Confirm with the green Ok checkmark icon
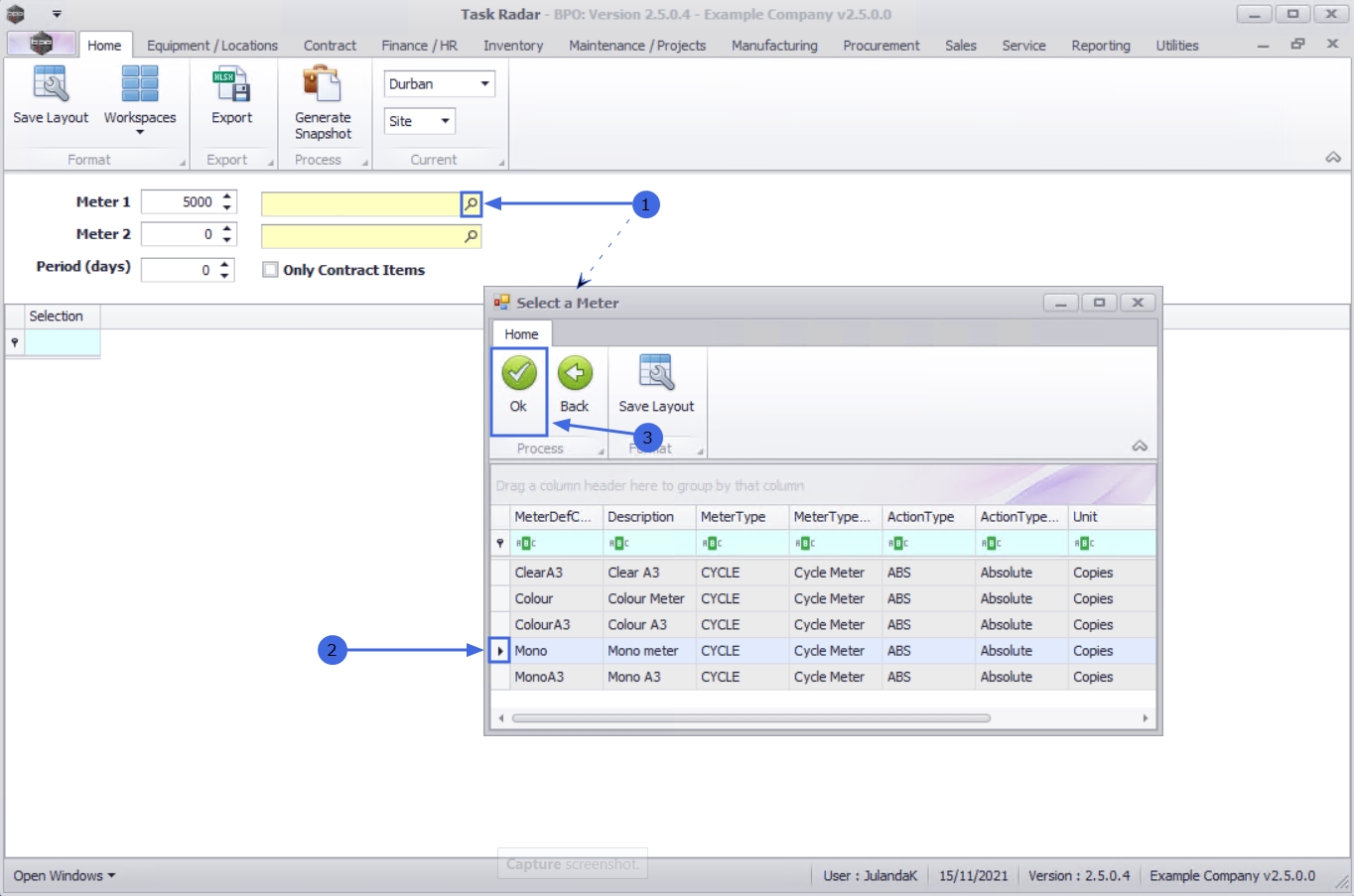This screenshot has width=1354, height=896. point(518,373)
